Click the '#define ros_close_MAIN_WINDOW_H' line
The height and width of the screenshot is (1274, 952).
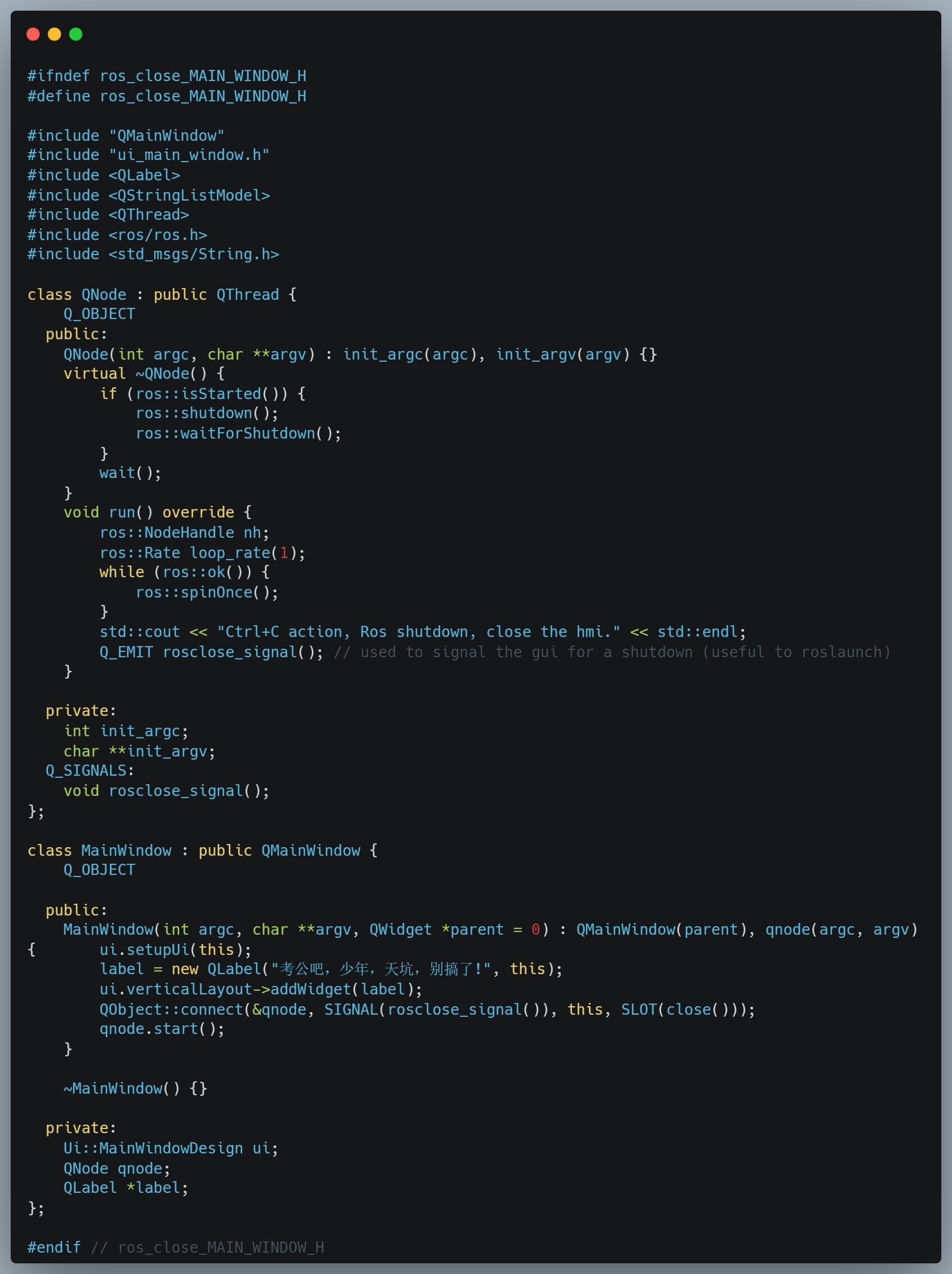(167, 96)
